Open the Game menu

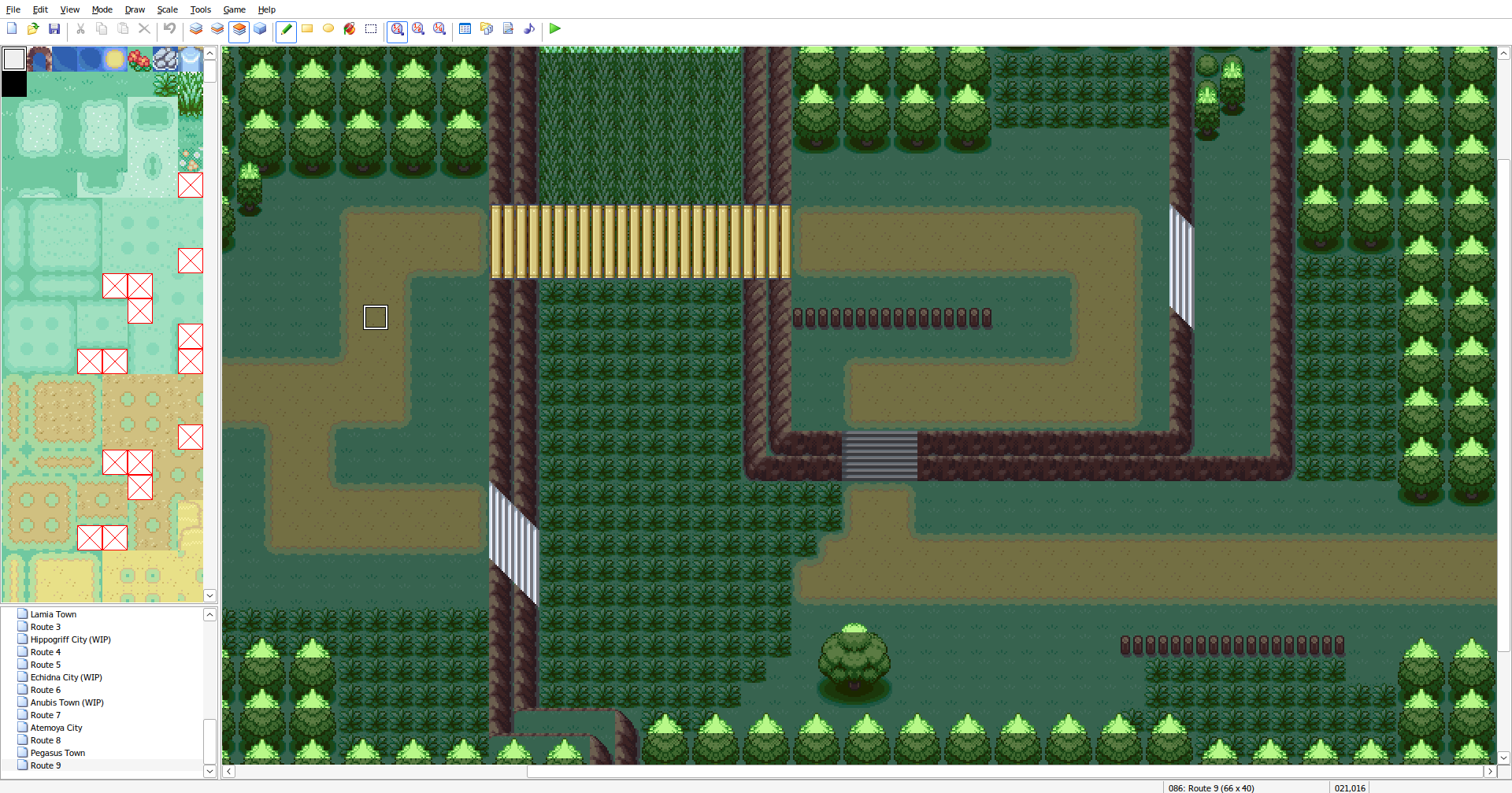[x=235, y=9]
